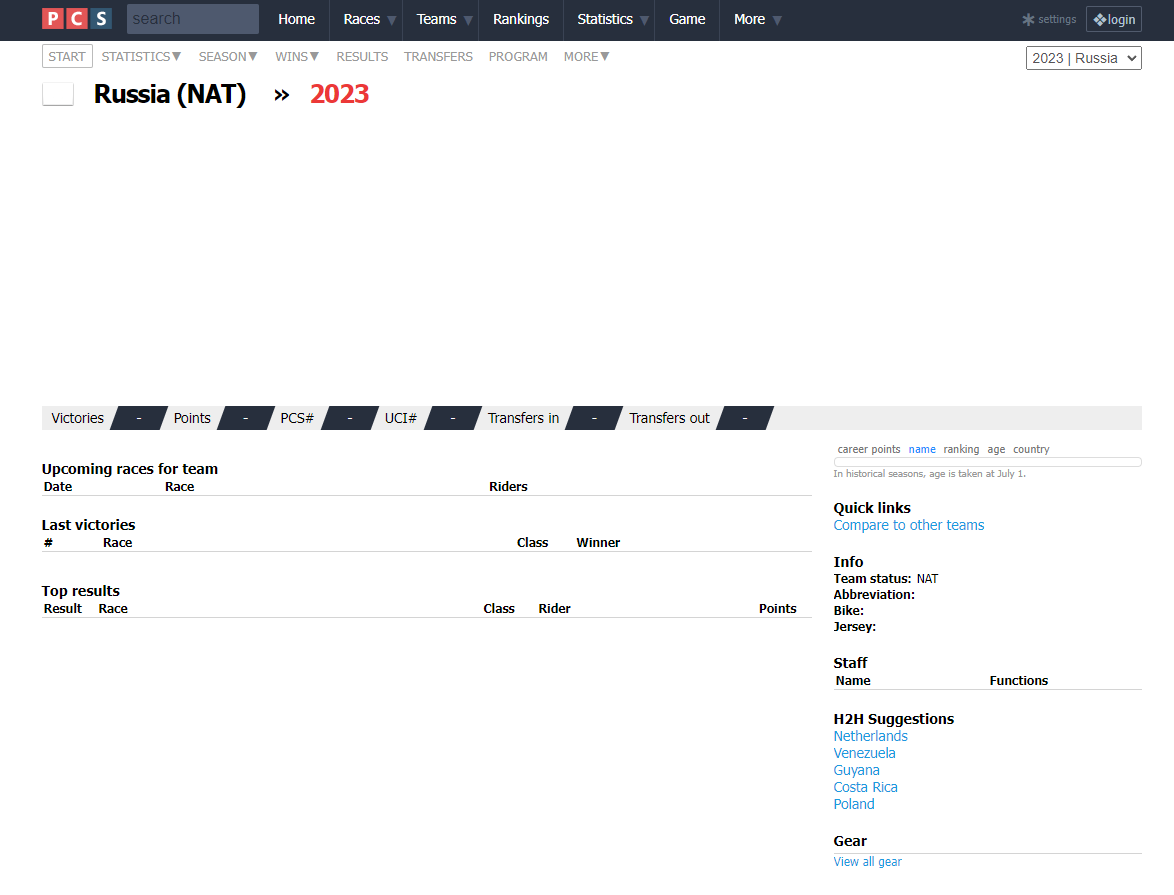Go to the Home page
1174x895 pixels.
296,19
